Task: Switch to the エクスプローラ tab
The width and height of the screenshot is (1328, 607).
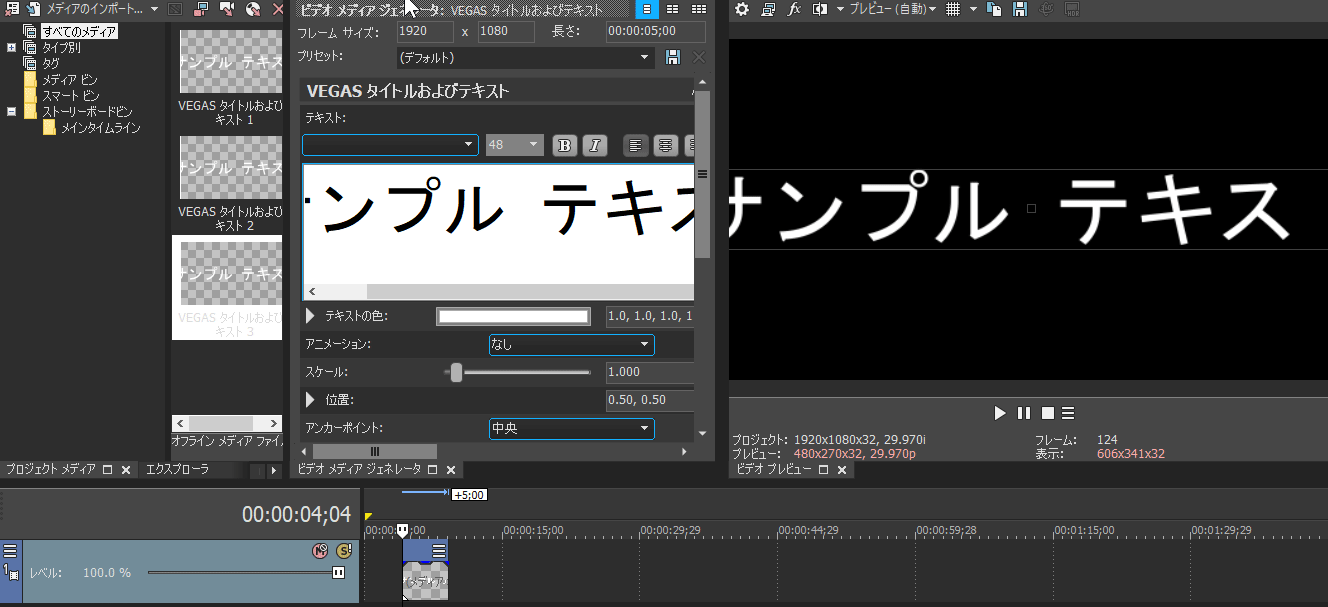Action: coord(177,469)
